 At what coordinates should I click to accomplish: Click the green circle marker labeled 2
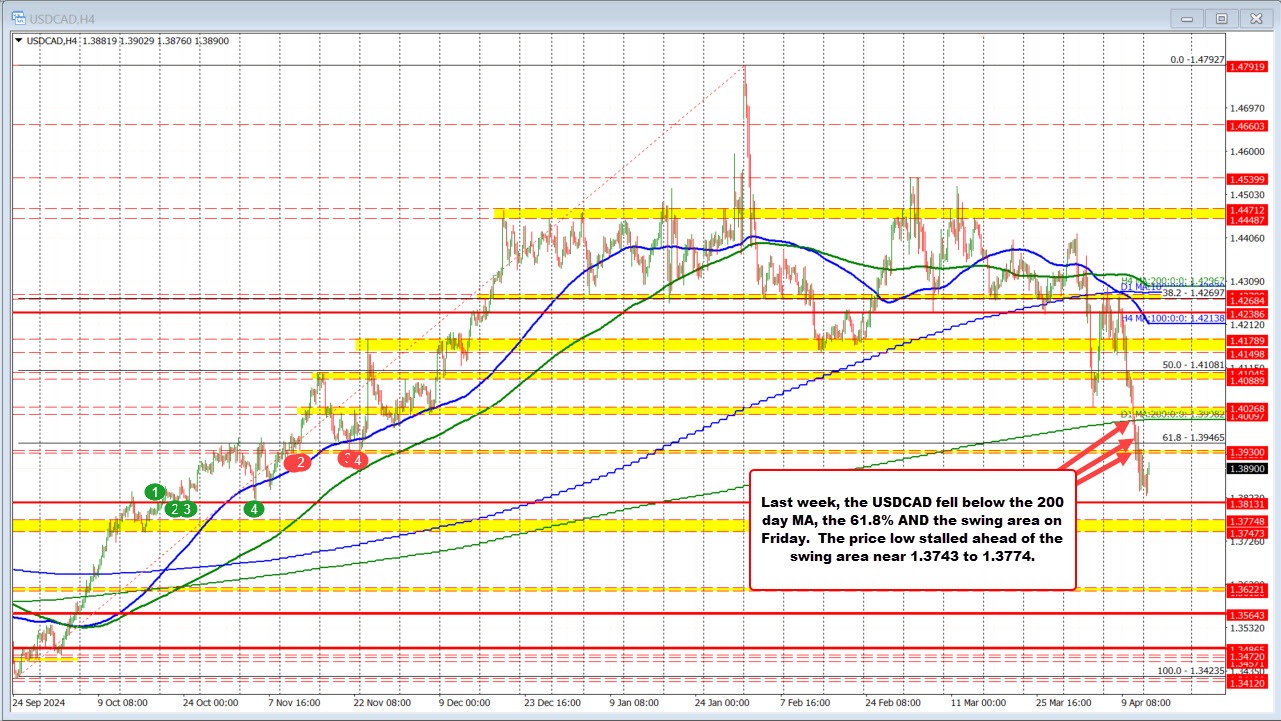(x=174, y=508)
